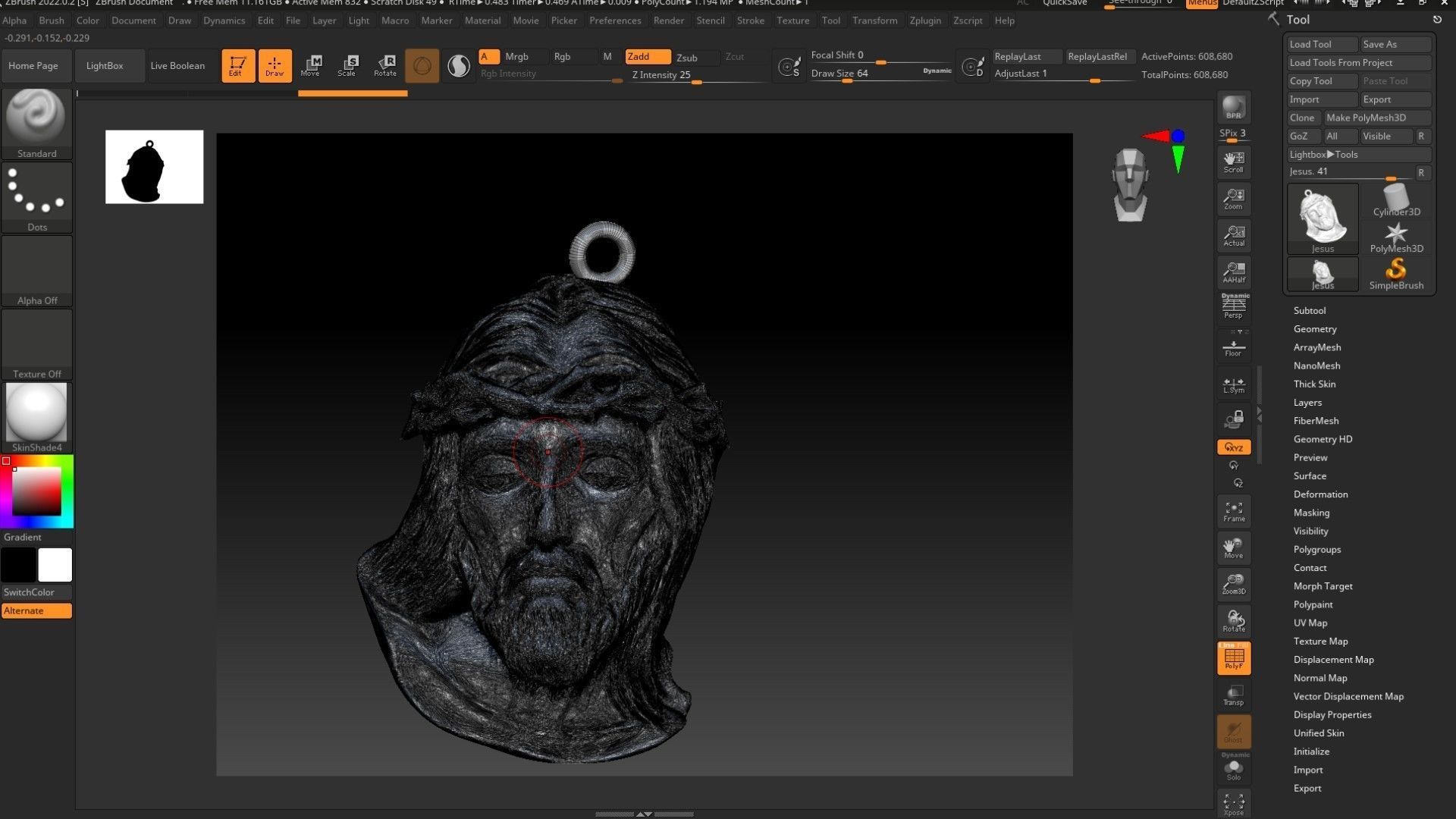Click the AAHalf icon
Image resolution: width=1456 pixels, height=819 pixels.
[1234, 271]
